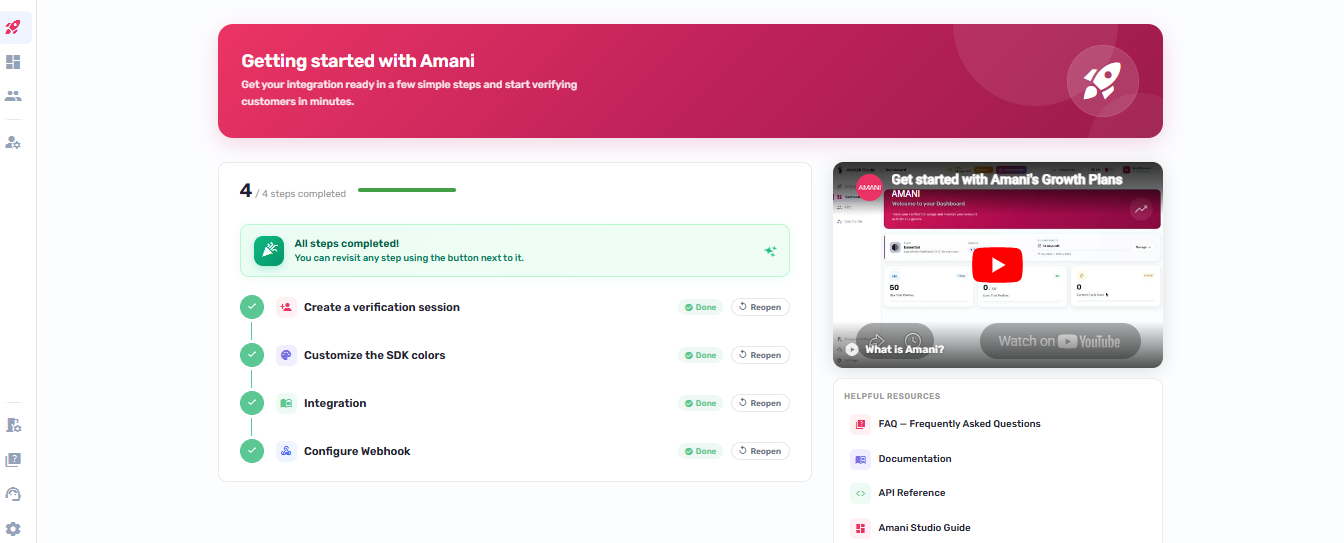Open the customers people sidebar icon

13,96
